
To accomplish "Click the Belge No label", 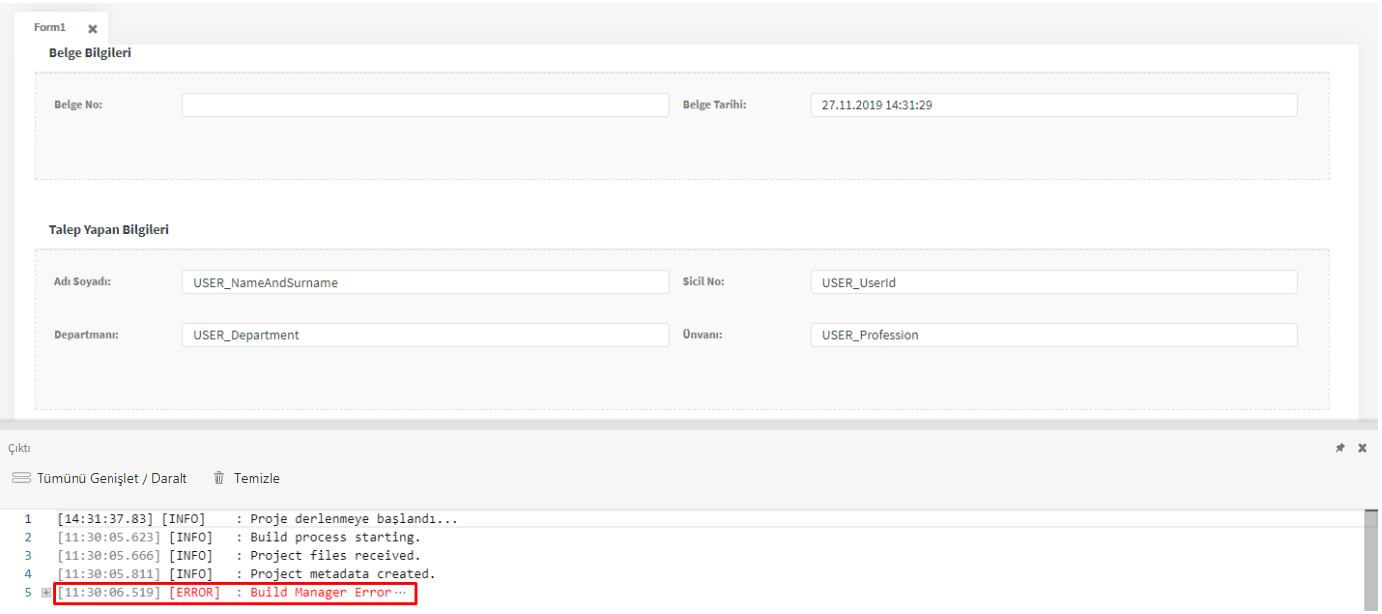I will point(78,105).
